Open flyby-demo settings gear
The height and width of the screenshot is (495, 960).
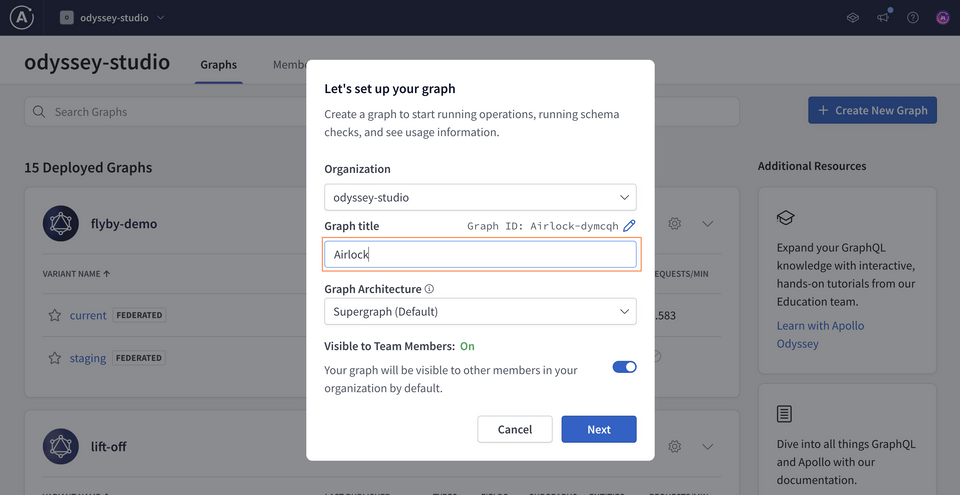point(675,224)
